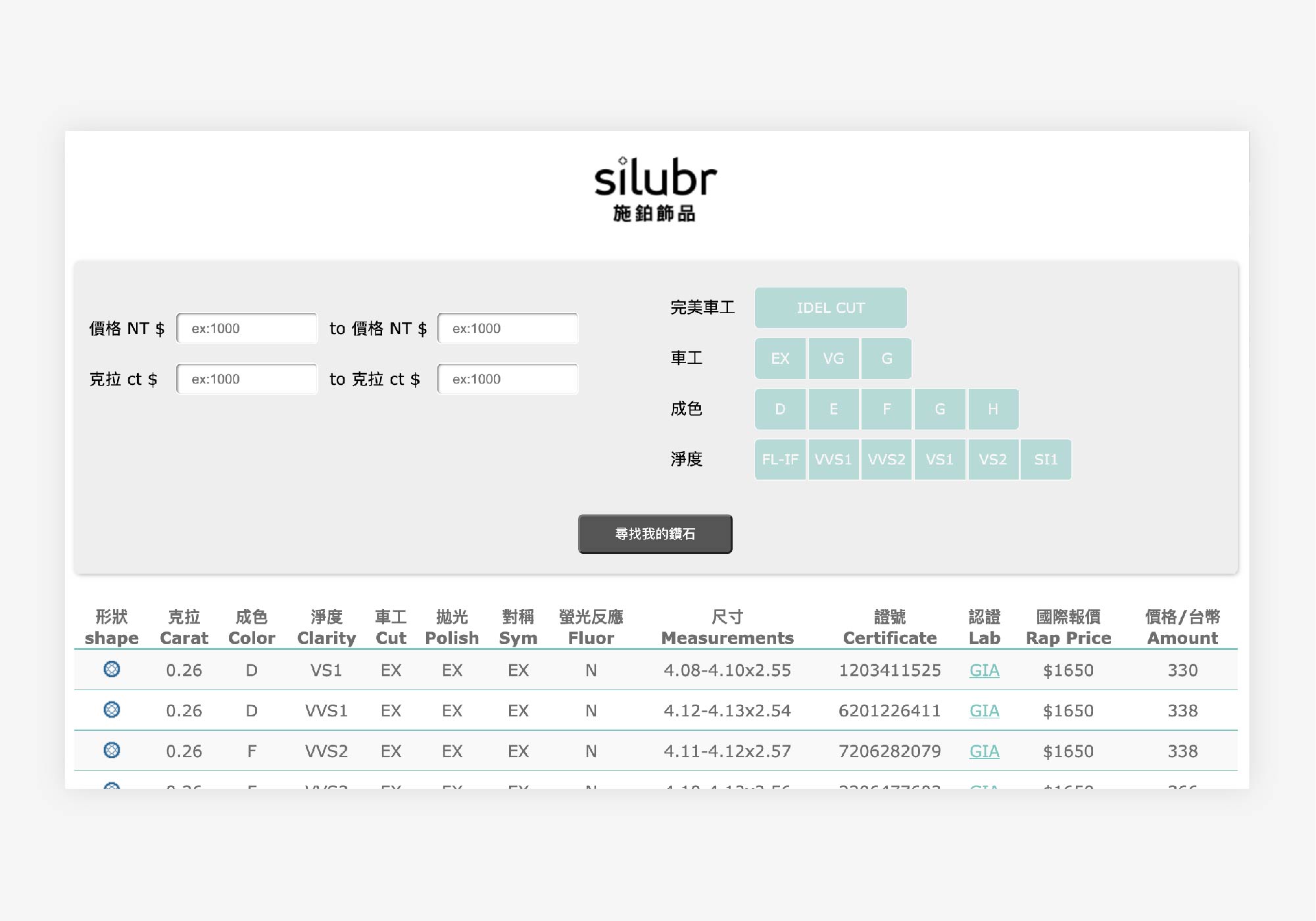Click the 尋找我的鑽石 search button
Image resolution: width=1316 pixels, height=921 pixels.
(655, 534)
